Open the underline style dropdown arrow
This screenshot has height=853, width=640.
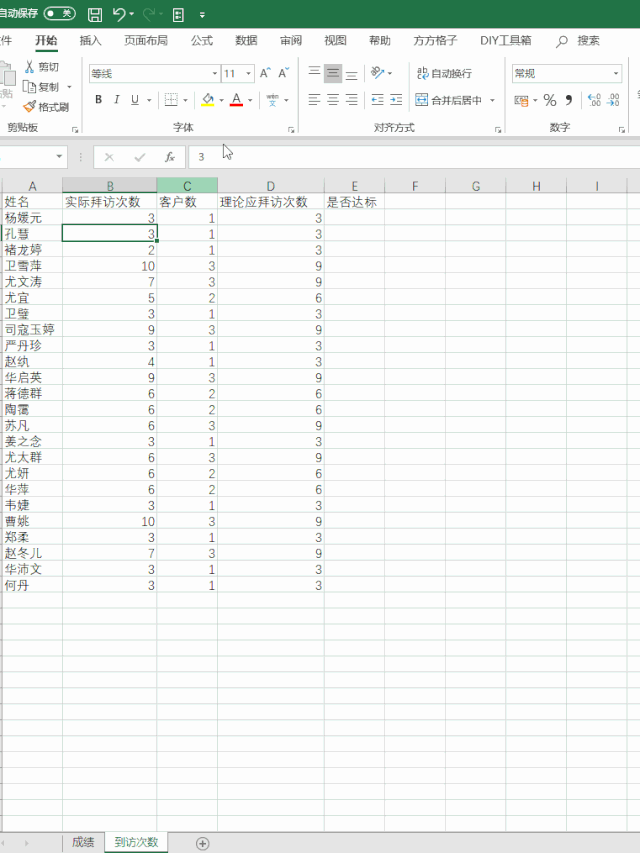pyautogui.click(x=149, y=100)
